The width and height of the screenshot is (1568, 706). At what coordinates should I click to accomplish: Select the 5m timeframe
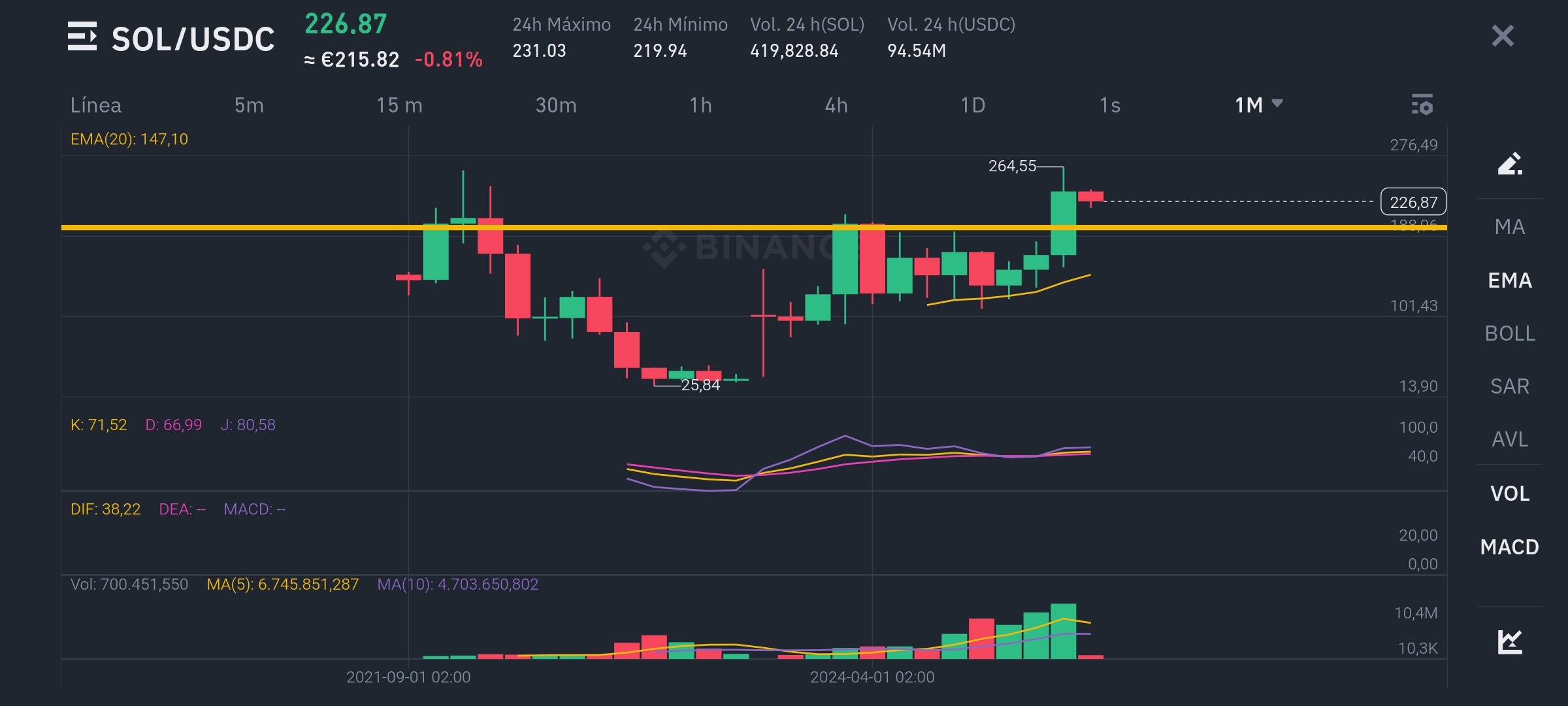[x=249, y=105]
